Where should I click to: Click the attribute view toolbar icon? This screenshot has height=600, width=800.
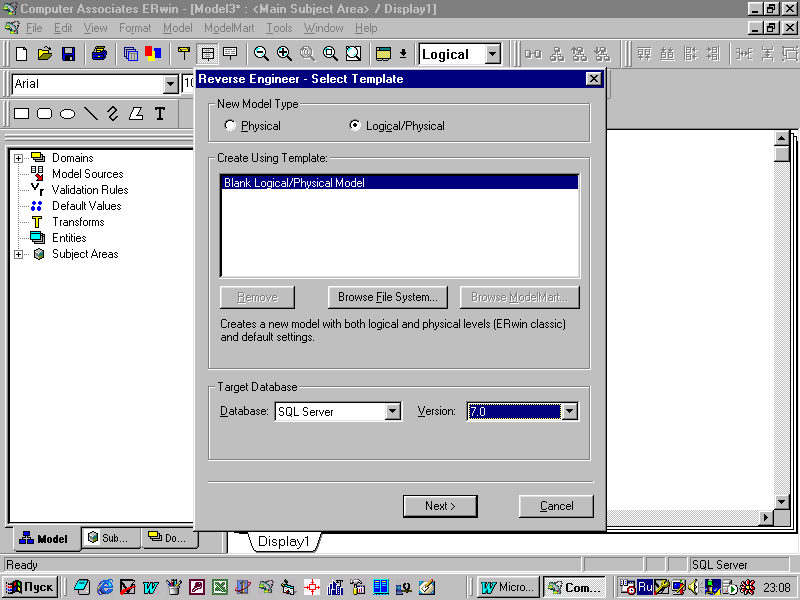(207, 54)
